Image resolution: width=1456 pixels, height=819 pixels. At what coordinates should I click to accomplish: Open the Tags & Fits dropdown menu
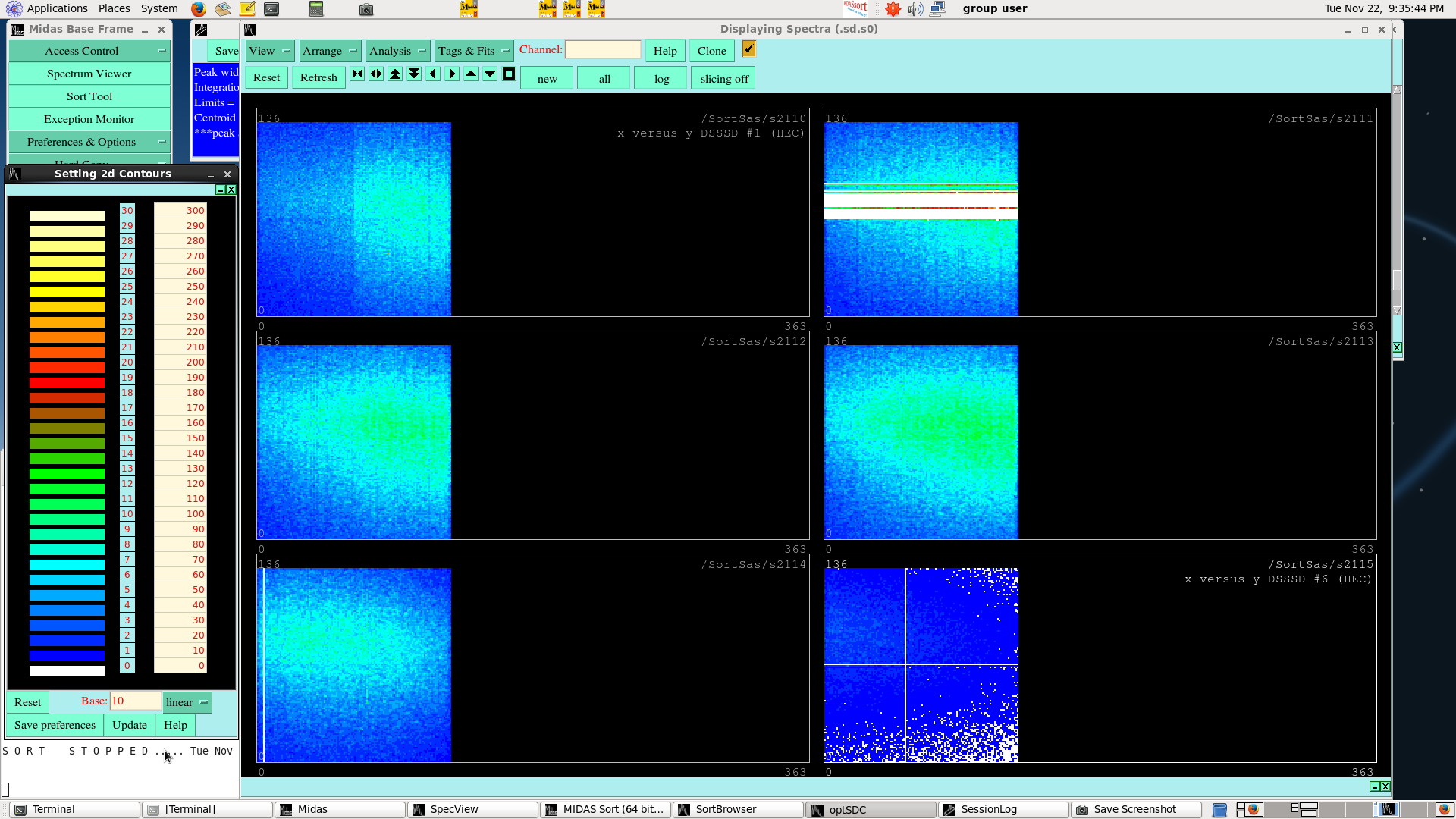point(474,51)
